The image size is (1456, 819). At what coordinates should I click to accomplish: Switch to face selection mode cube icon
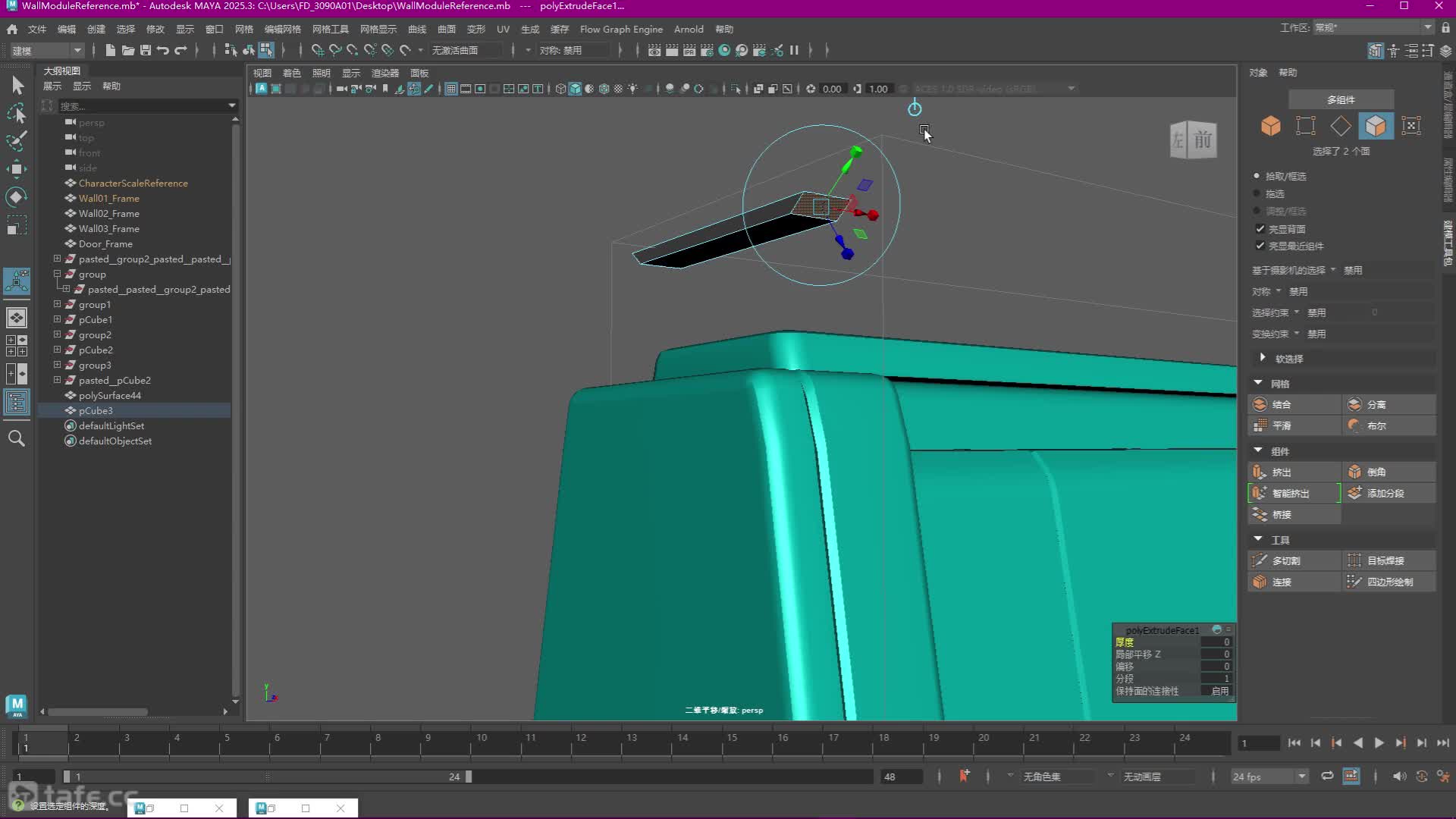(x=1376, y=126)
